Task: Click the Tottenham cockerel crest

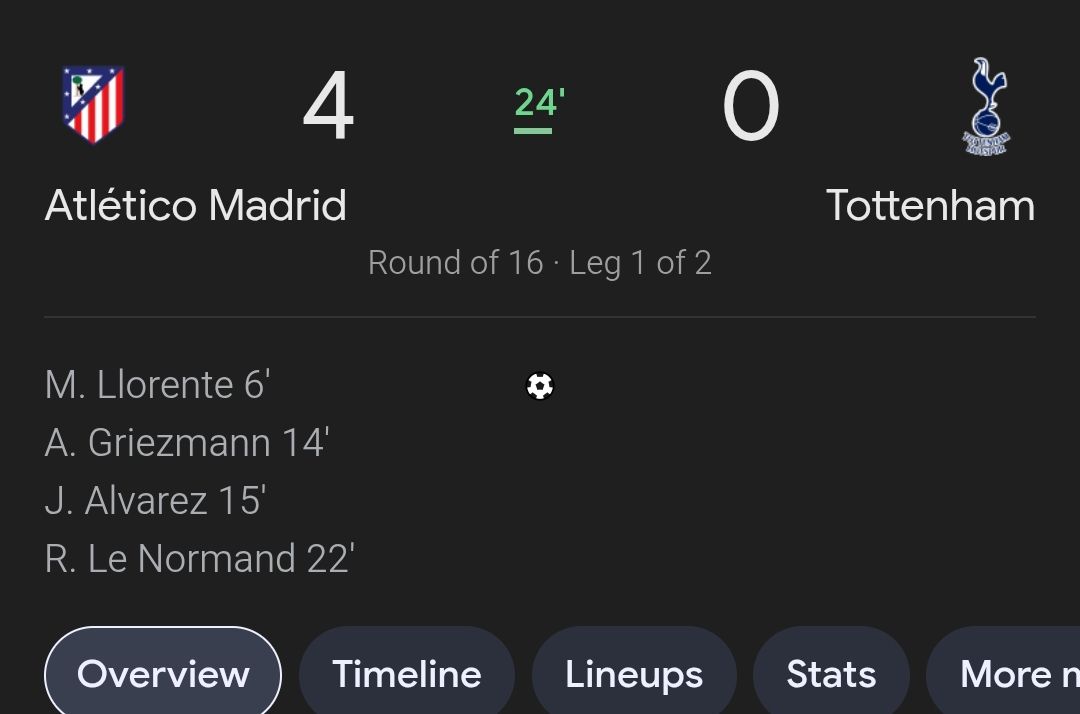Action: coord(986,106)
